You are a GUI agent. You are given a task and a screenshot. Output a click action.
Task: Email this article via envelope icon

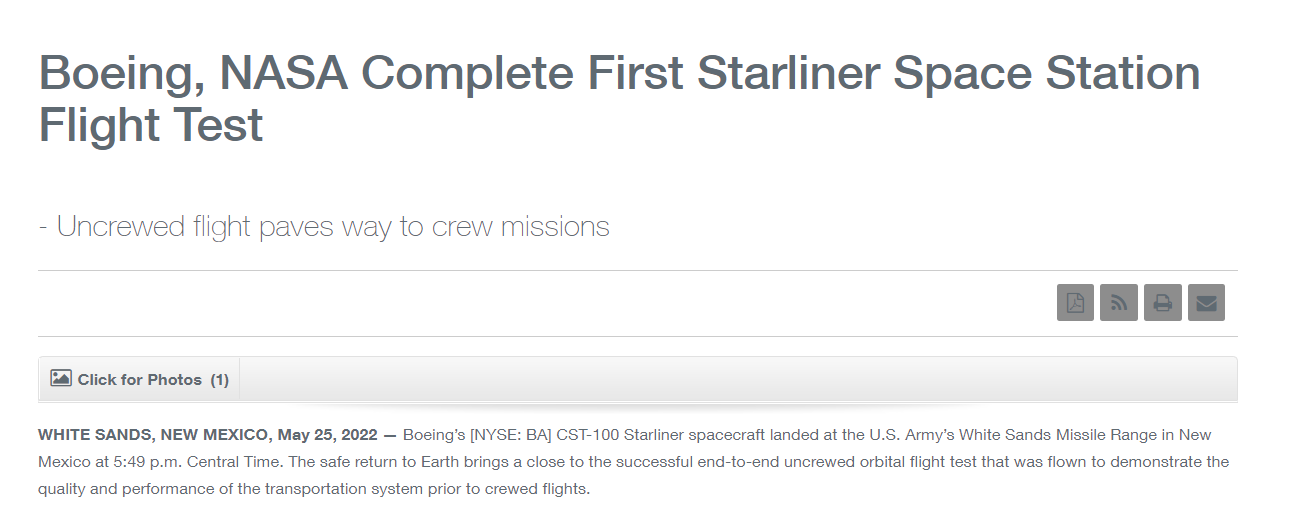click(1206, 303)
